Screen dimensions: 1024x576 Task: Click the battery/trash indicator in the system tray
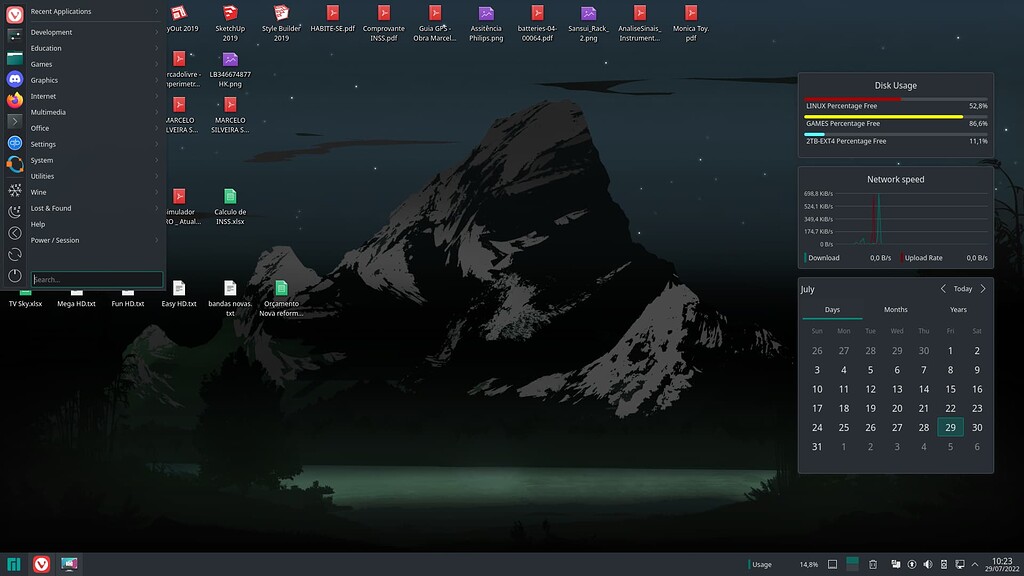click(x=874, y=564)
